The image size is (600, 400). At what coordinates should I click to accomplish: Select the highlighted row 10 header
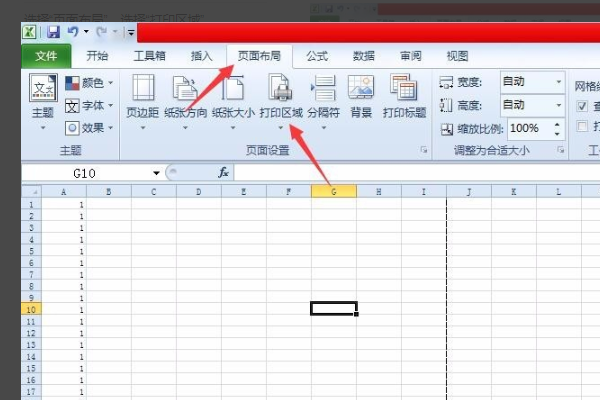pos(31,309)
